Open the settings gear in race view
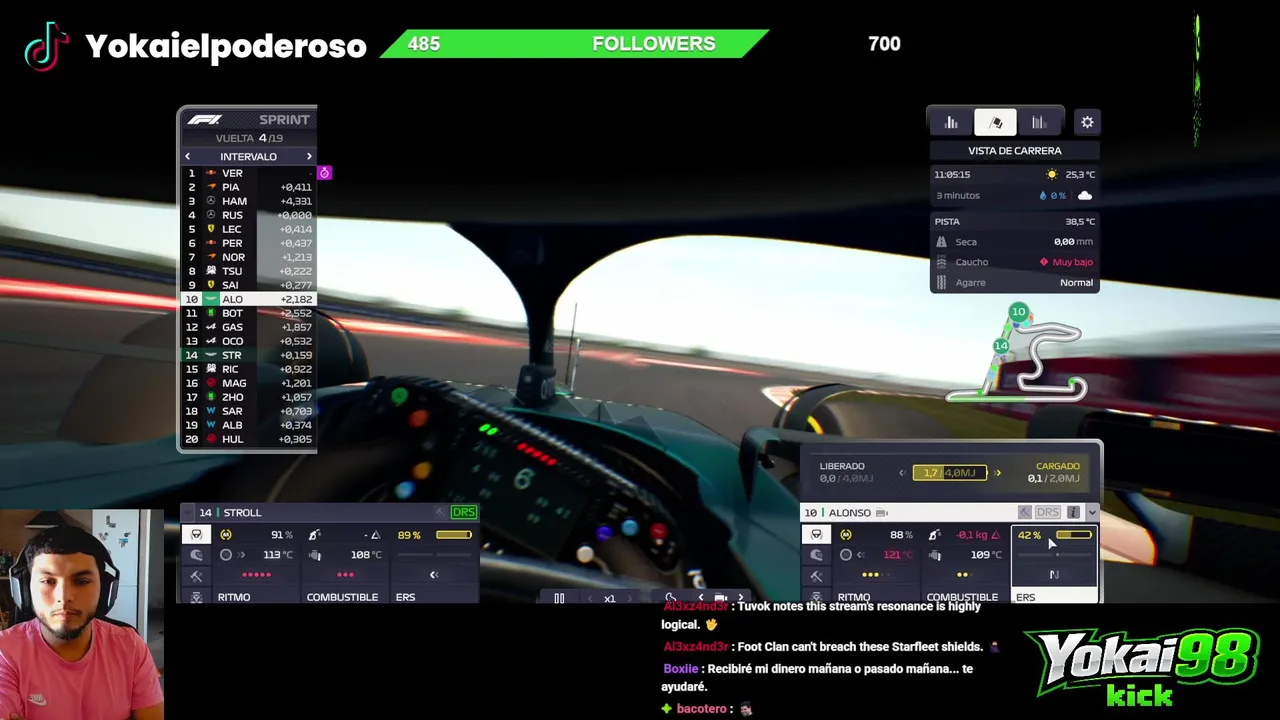 pyautogui.click(x=1087, y=122)
